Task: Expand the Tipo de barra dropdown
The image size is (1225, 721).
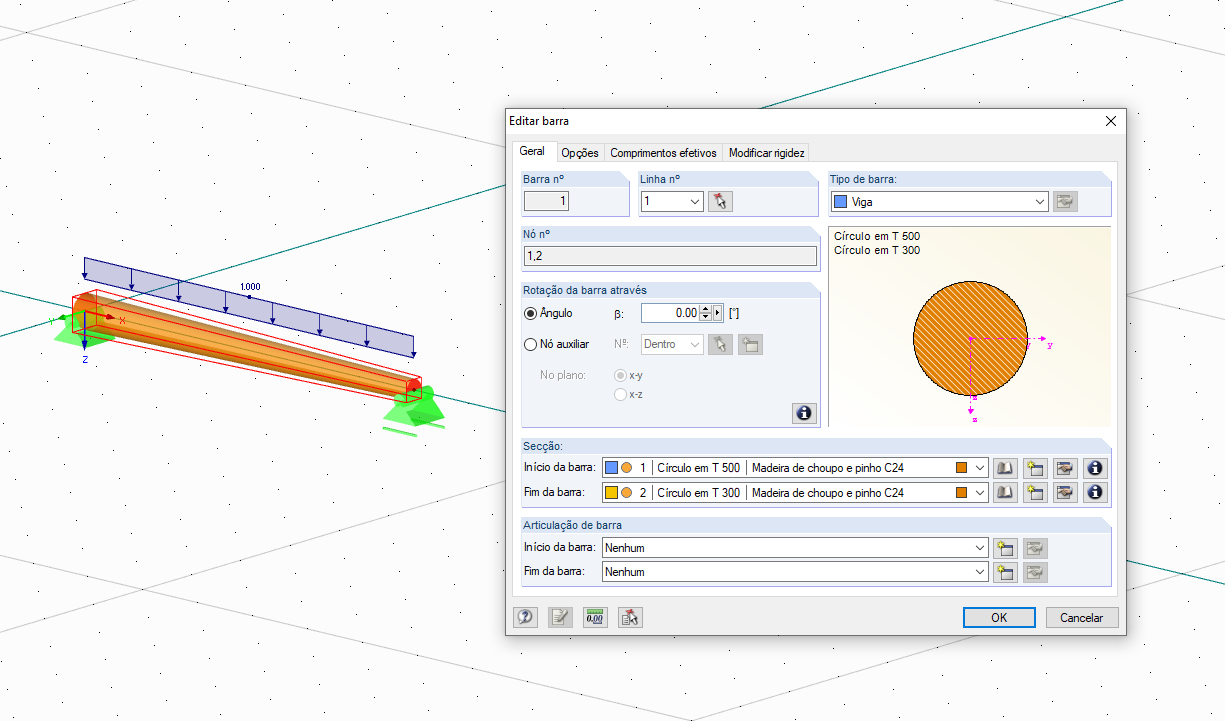Action: coord(1040,200)
